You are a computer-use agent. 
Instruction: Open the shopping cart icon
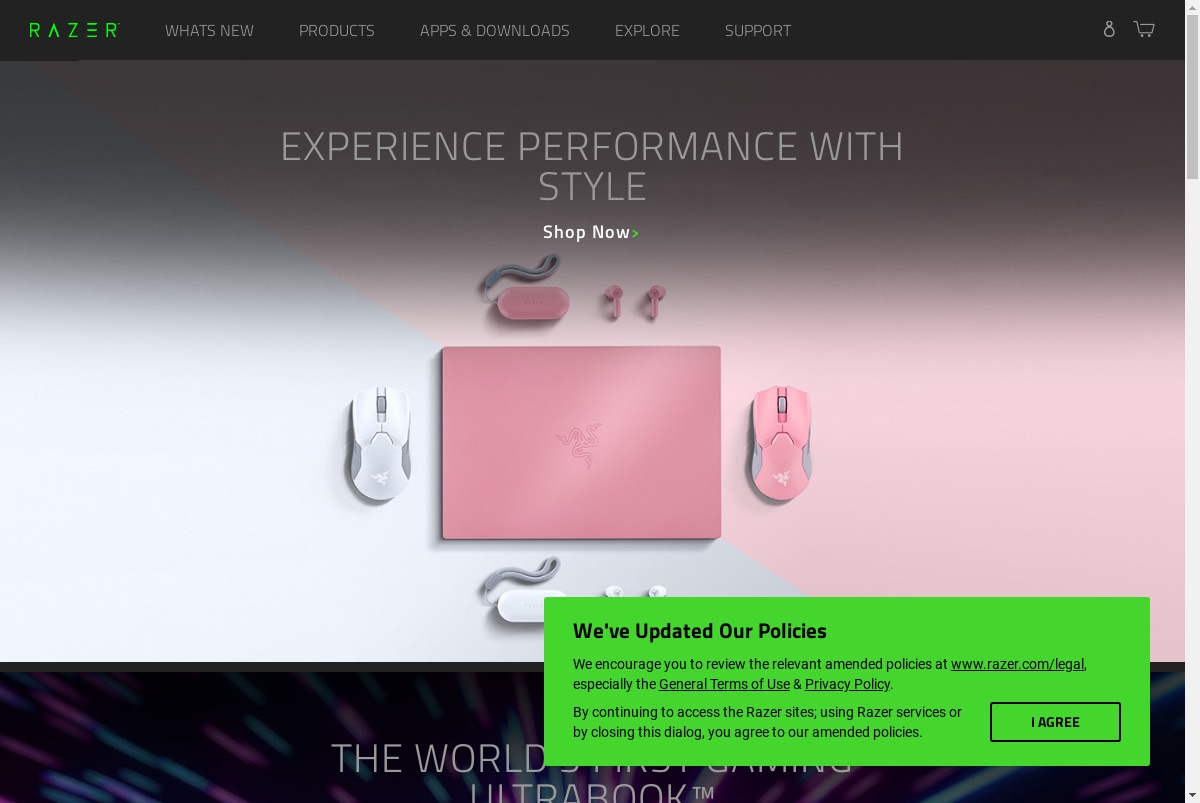click(x=1144, y=29)
